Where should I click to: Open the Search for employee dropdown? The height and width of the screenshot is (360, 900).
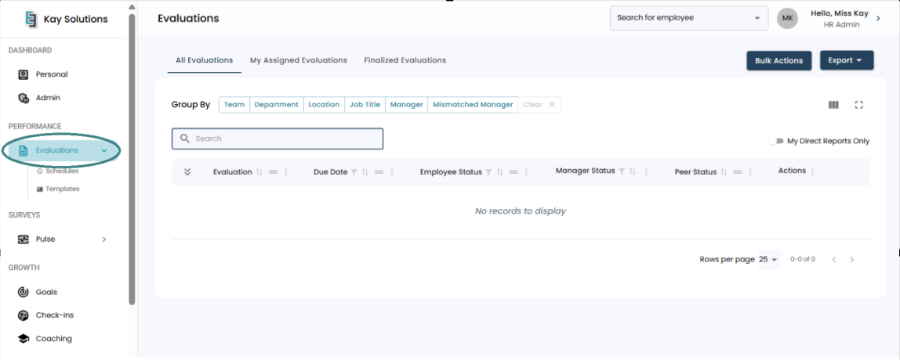[x=689, y=18]
